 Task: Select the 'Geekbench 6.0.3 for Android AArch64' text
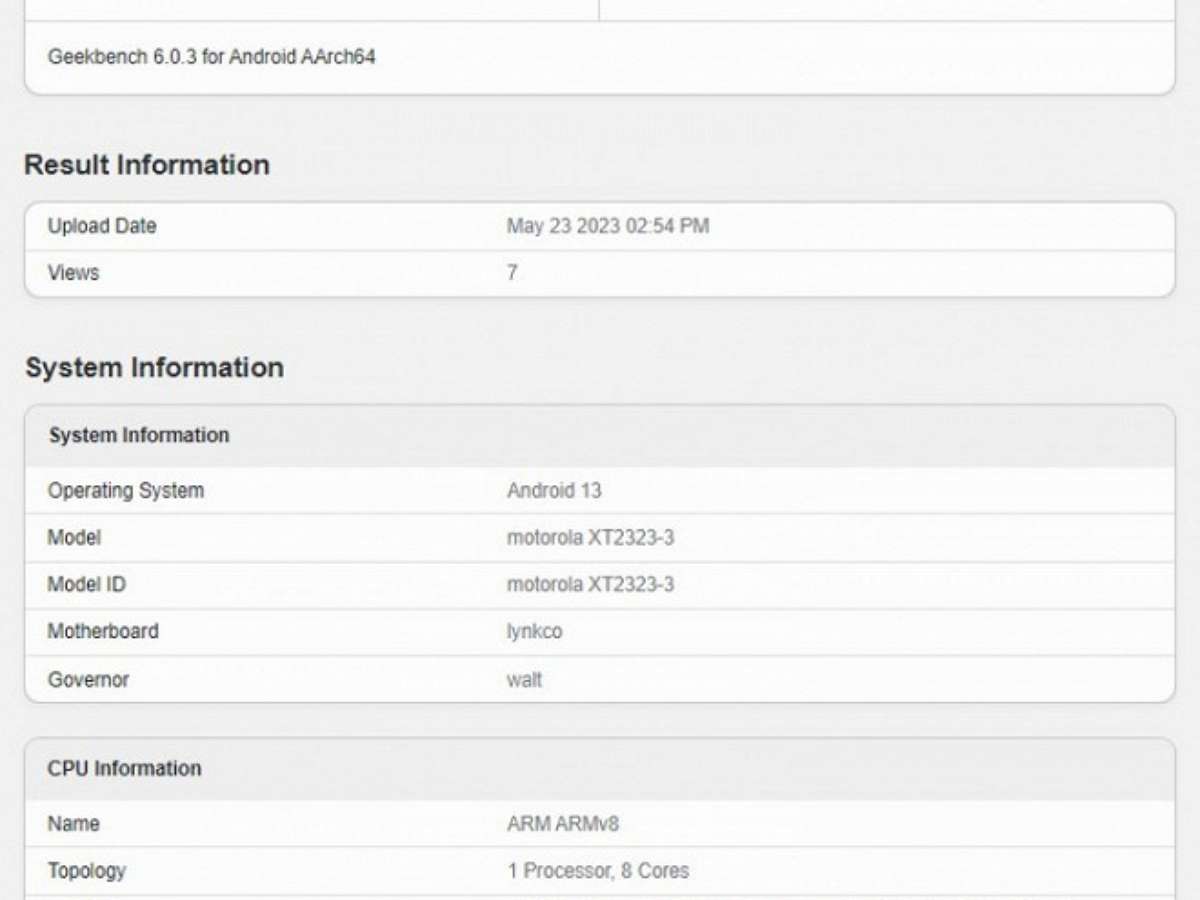pos(211,57)
